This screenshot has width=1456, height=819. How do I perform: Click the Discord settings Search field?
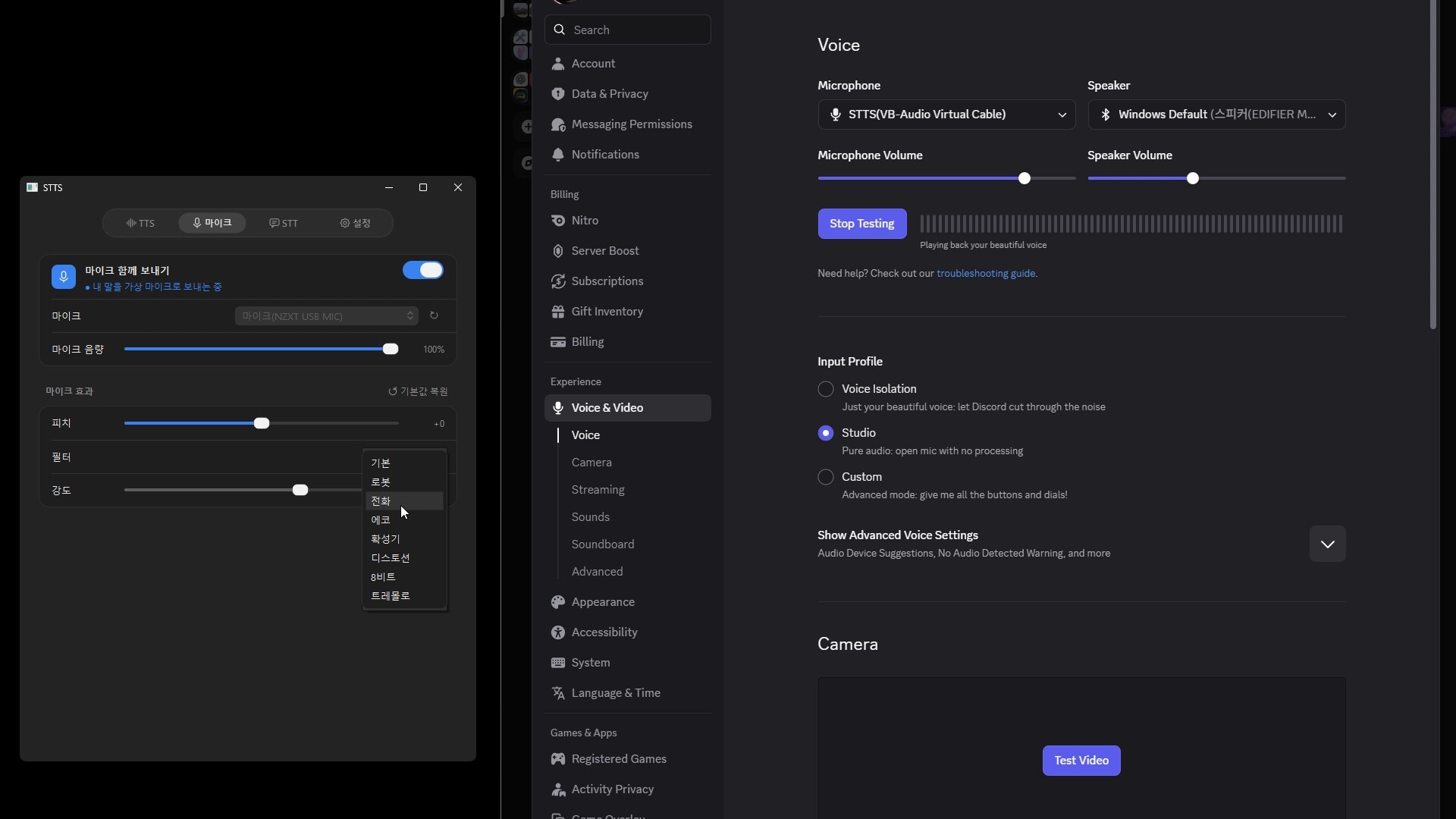click(x=628, y=30)
